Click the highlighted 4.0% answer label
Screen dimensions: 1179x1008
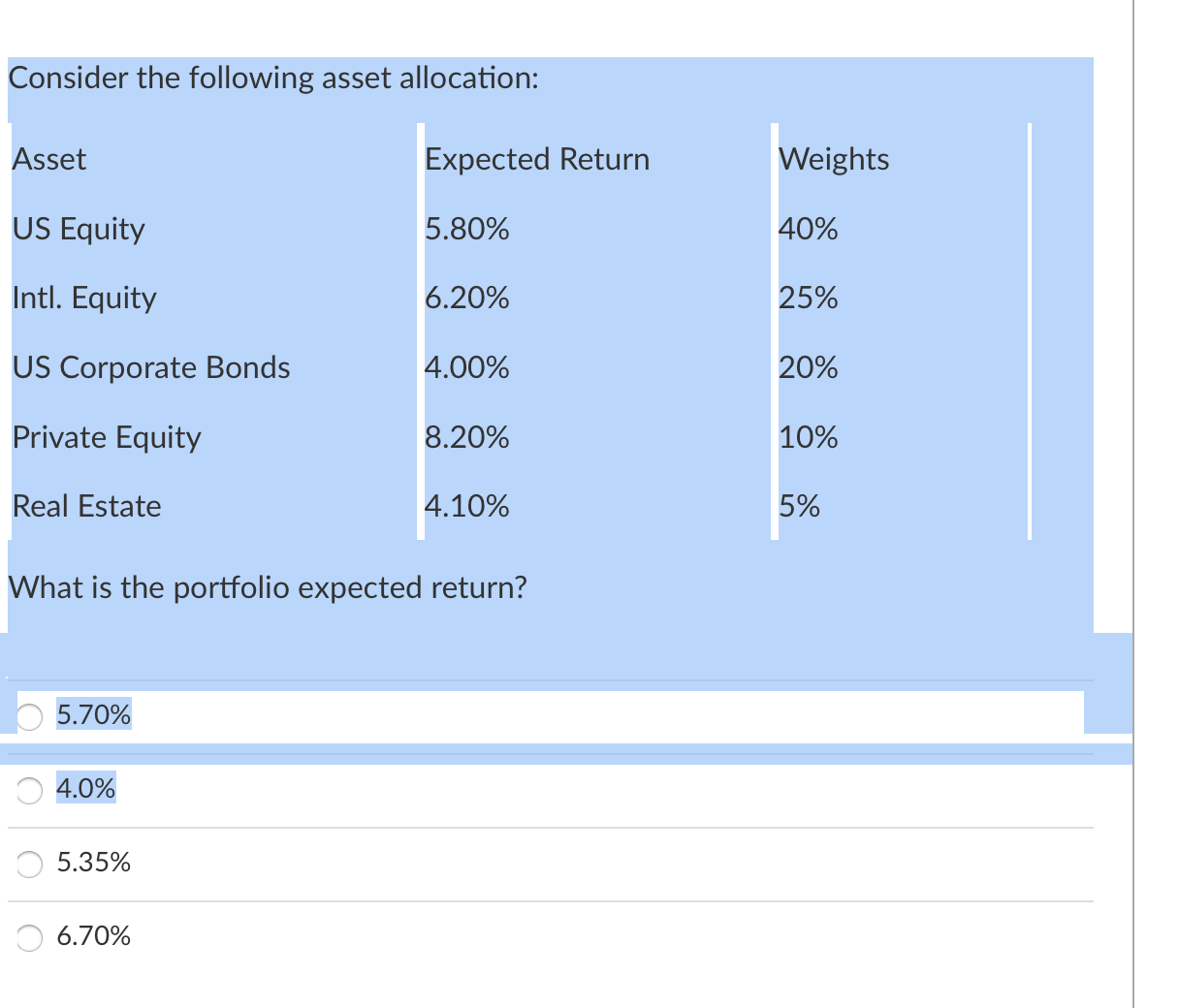[x=83, y=789]
